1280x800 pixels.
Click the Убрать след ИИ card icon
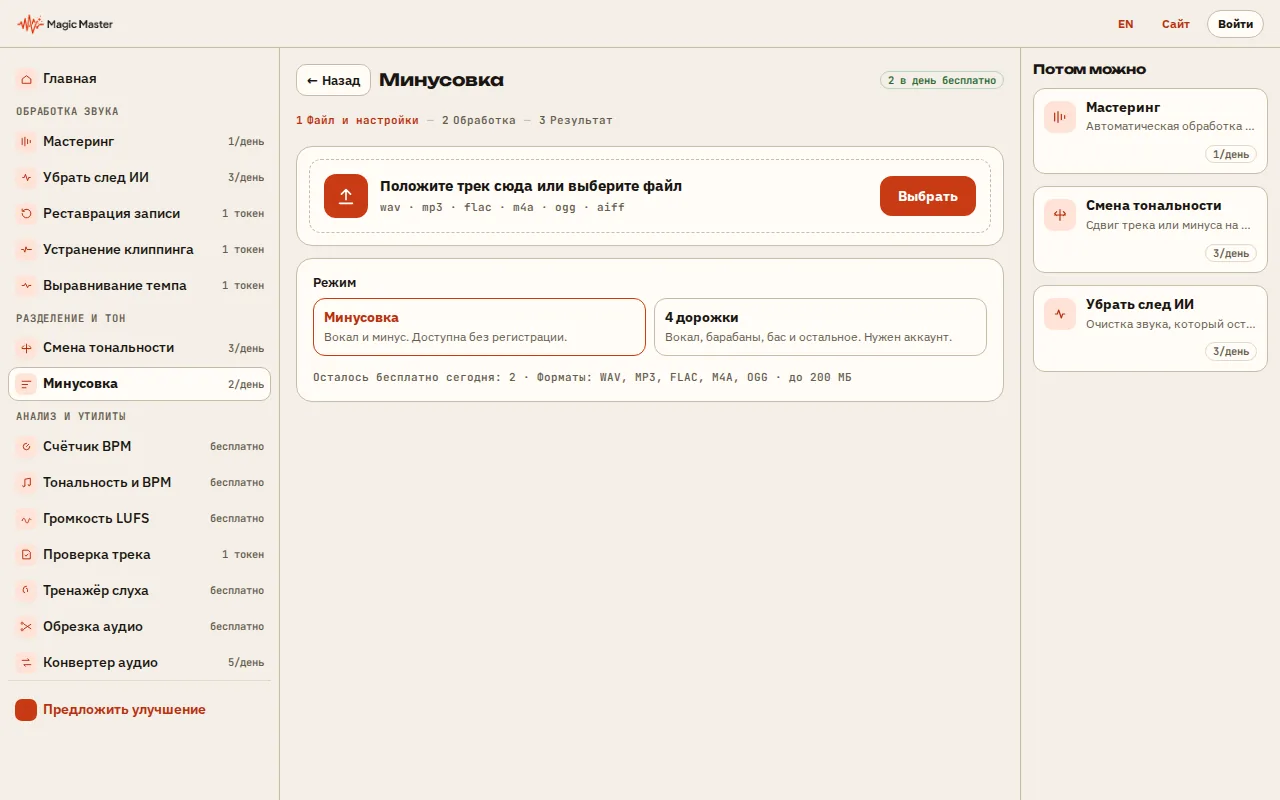point(1060,314)
